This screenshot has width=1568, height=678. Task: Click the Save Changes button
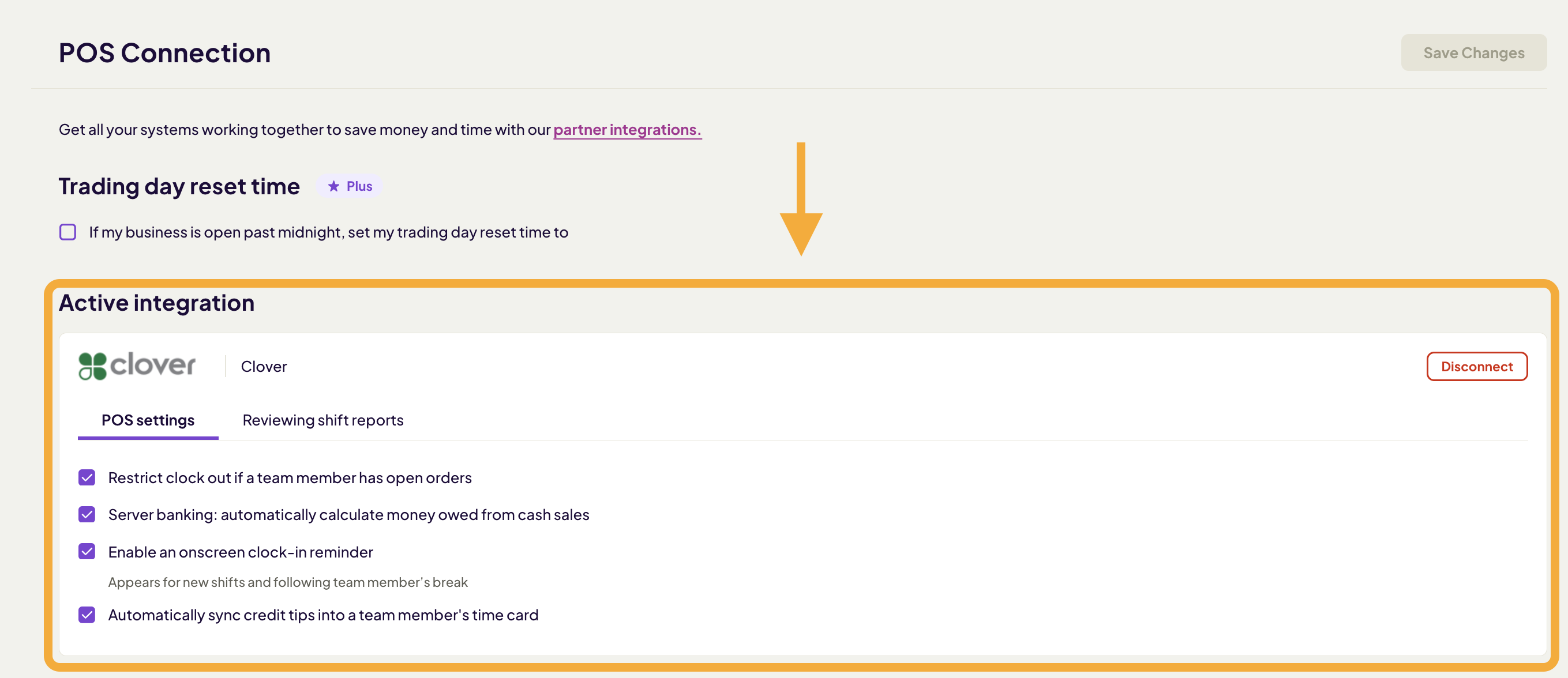click(1473, 52)
